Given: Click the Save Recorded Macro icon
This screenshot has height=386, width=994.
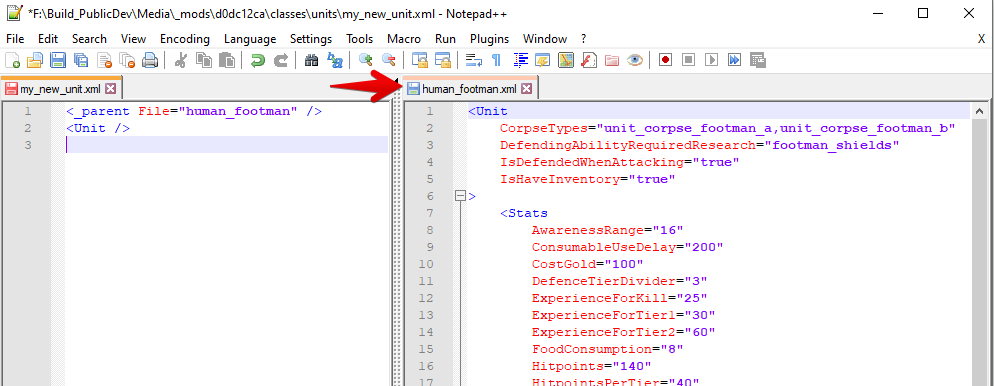Looking at the screenshot, I should pyautogui.click(x=758, y=60).
